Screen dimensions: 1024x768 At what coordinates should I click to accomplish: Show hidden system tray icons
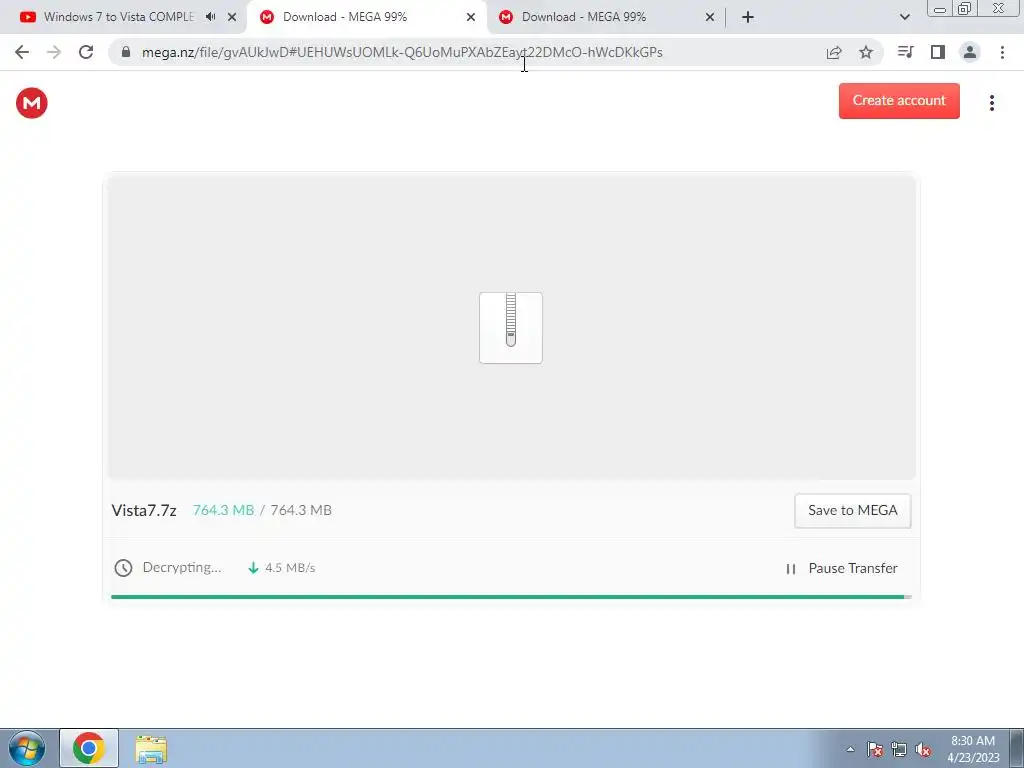pyautogui.click(x=850, y=749)
